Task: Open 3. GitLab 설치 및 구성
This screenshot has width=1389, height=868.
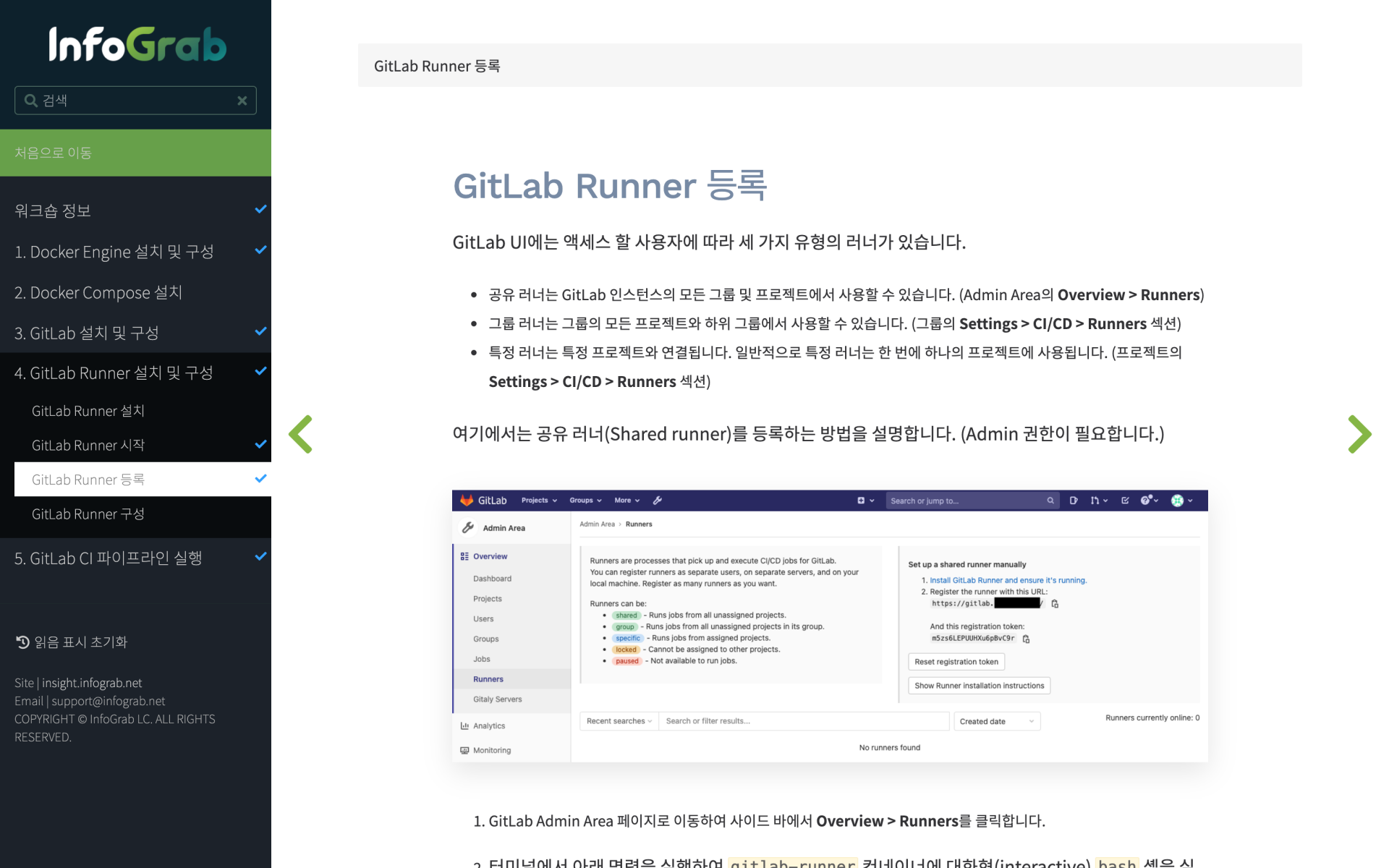Action: [87, 333]
